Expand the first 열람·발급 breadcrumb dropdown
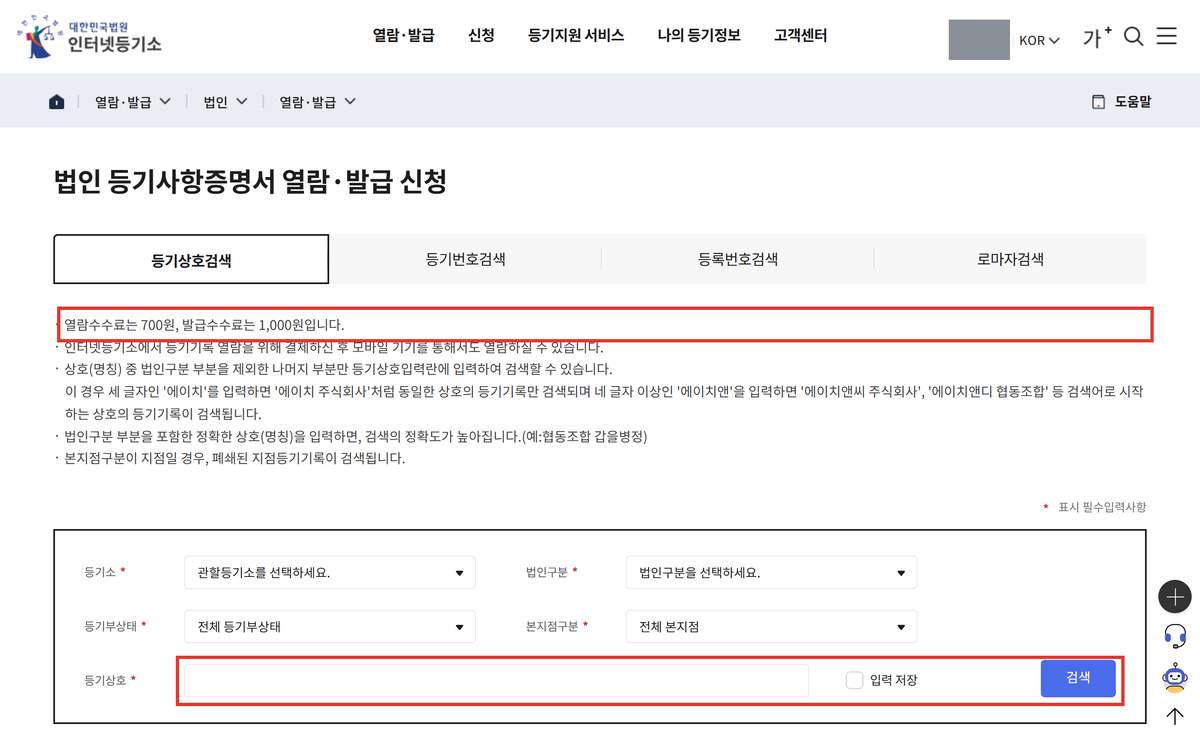 coord(133,102)
